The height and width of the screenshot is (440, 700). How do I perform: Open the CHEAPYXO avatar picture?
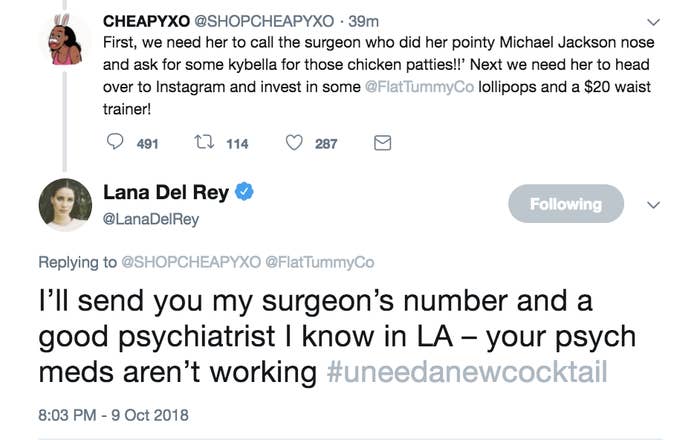[64, 40]
